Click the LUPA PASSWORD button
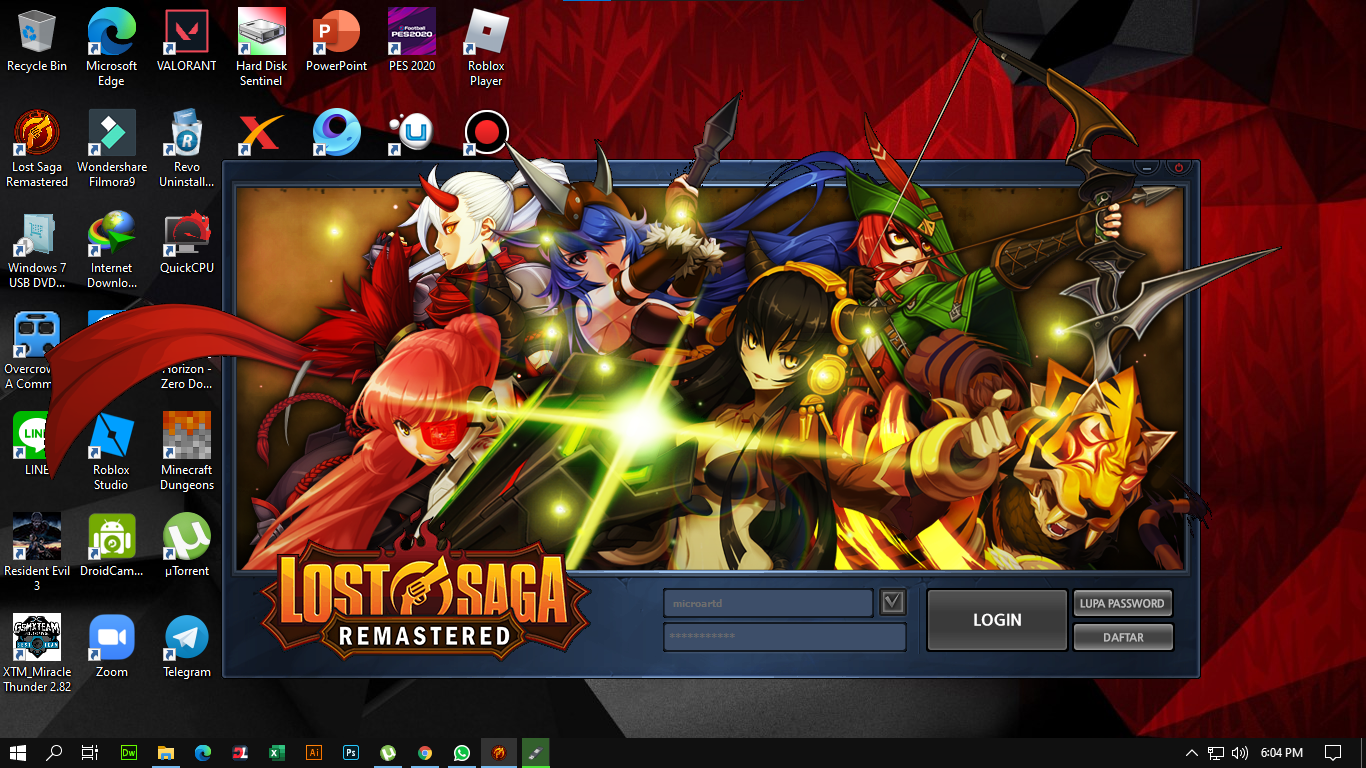Screen dimensions: 1366x768 coord(1122,603)
